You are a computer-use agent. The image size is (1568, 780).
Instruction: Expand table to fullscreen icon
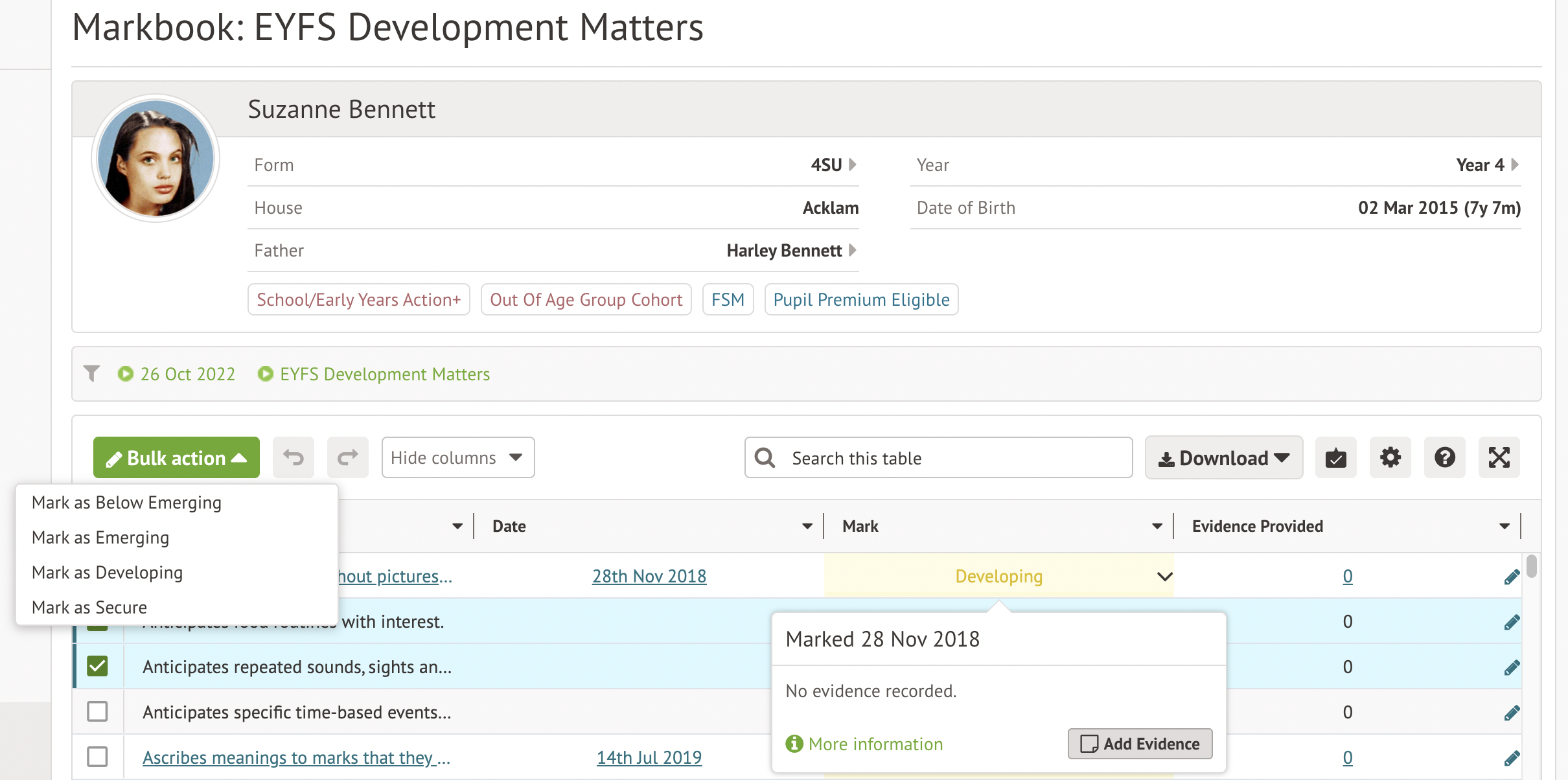coord(1499,458)
